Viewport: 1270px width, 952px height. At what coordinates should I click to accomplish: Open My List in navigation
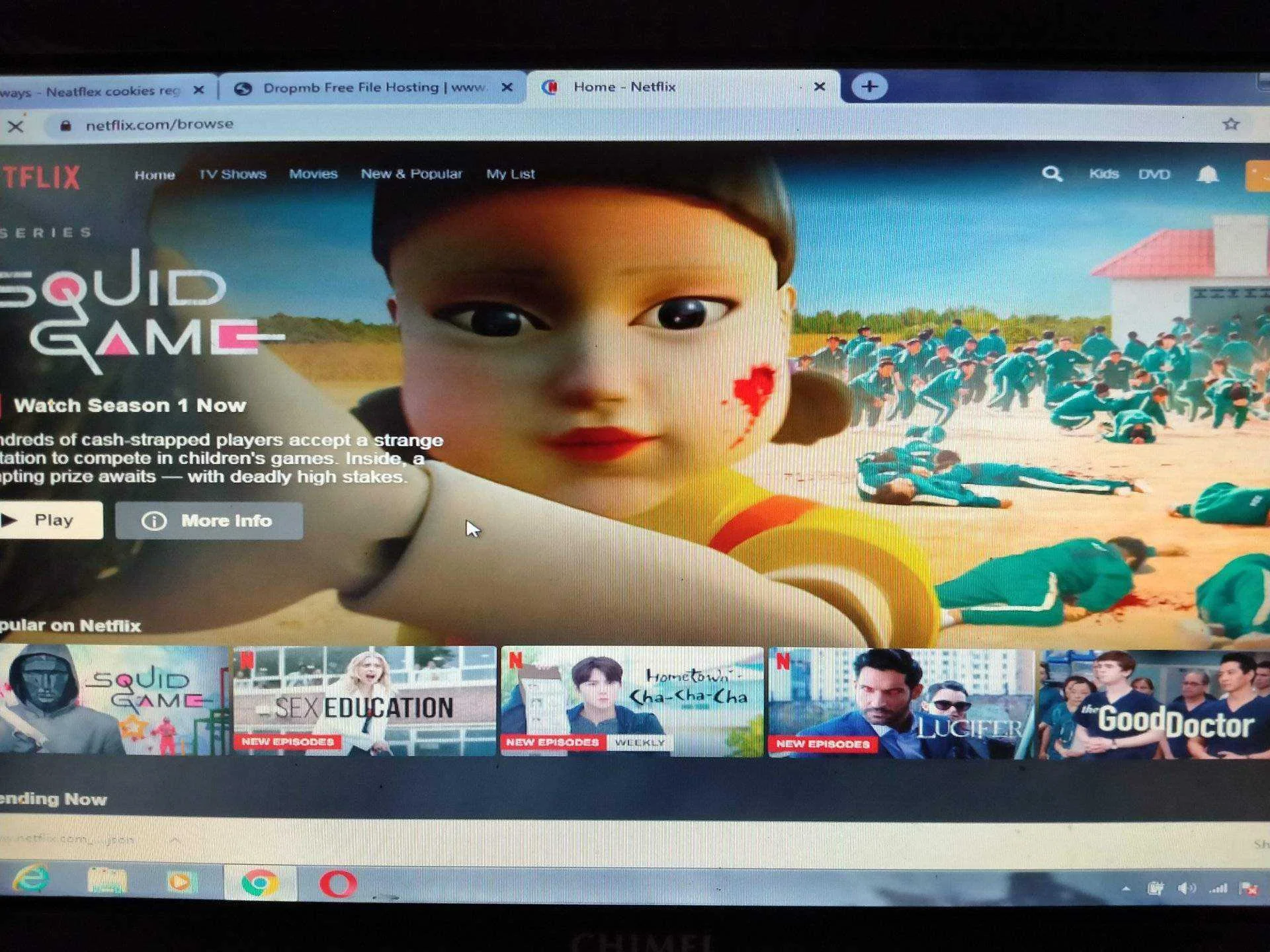pyautogui.click(x=510, y=174)
